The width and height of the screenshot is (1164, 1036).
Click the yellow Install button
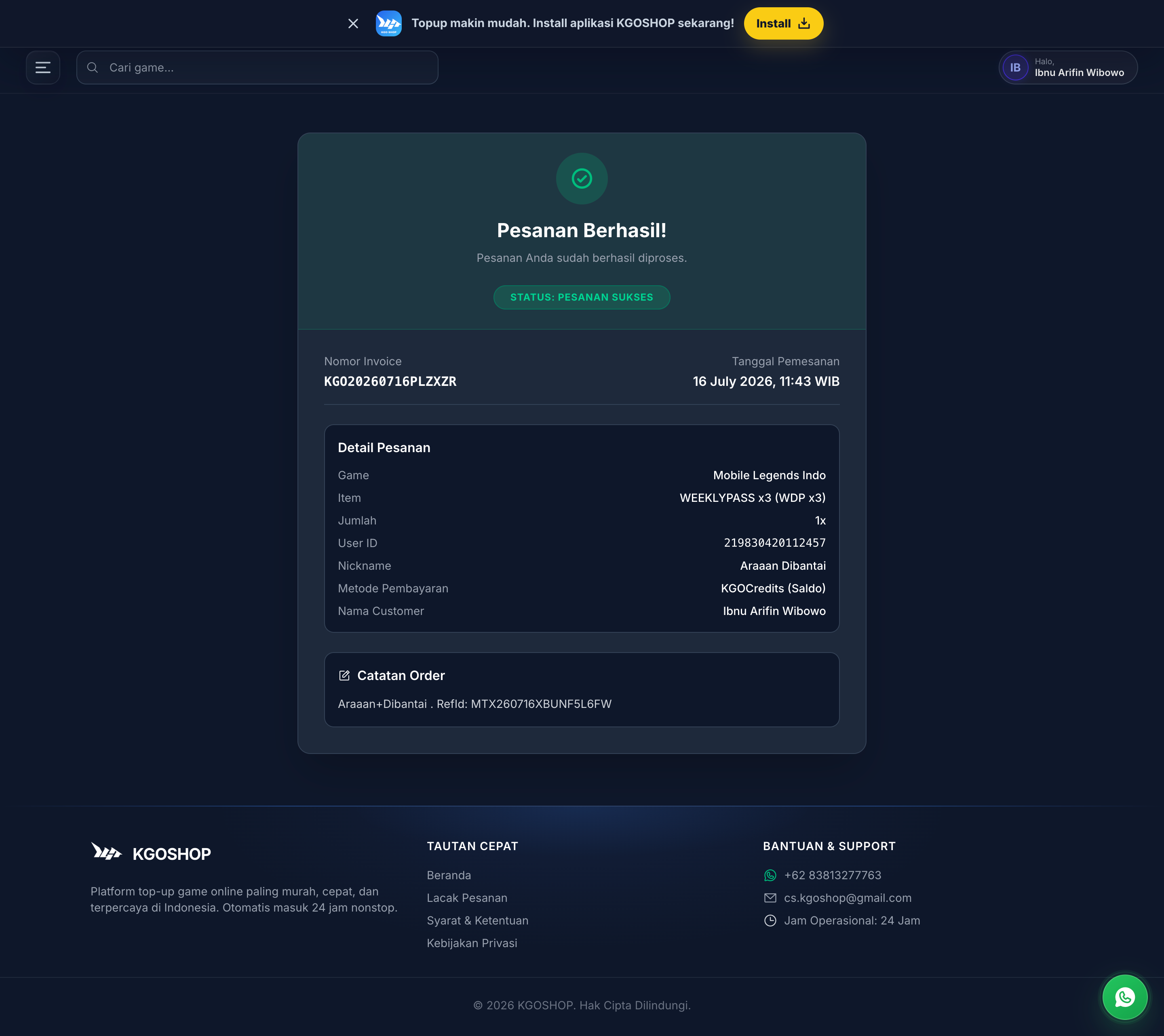click(x=783, y=23)
